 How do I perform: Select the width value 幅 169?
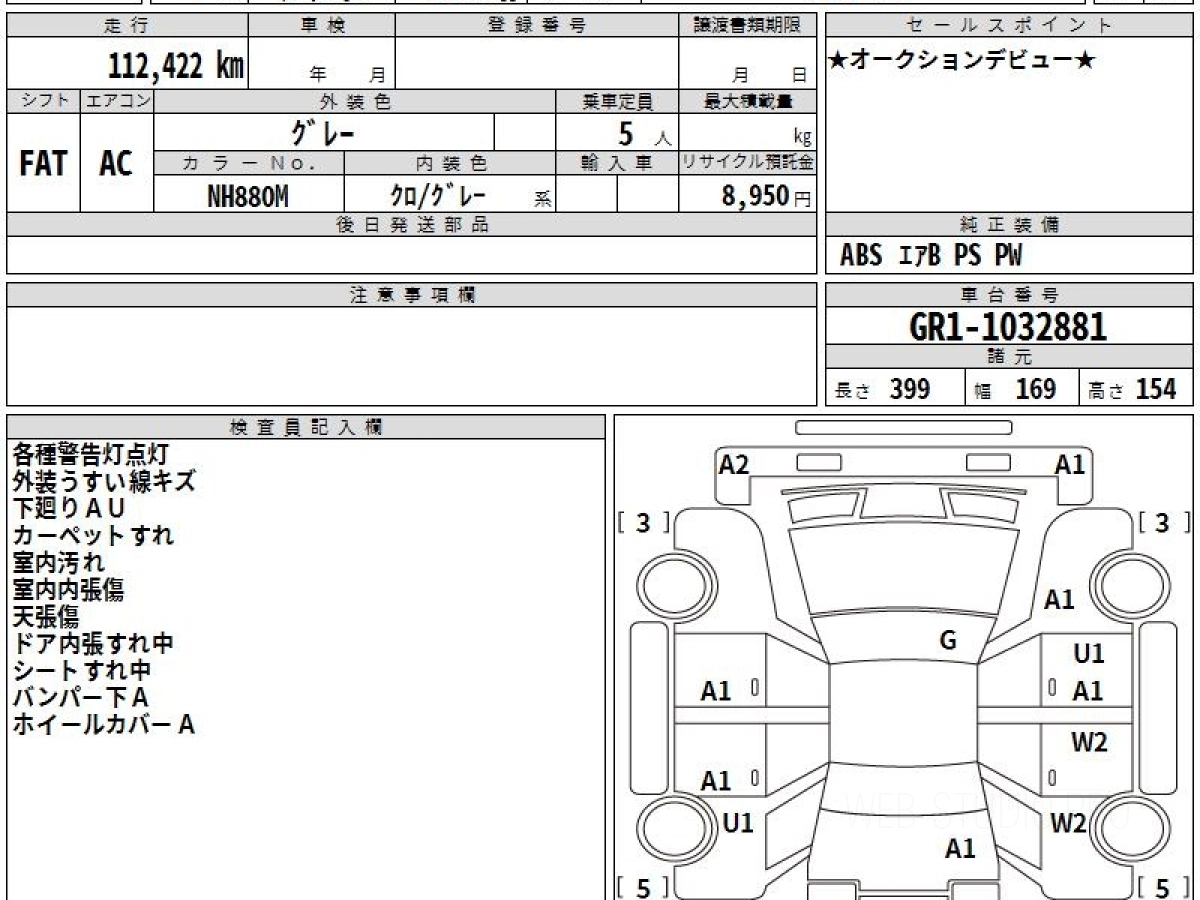1015,389
